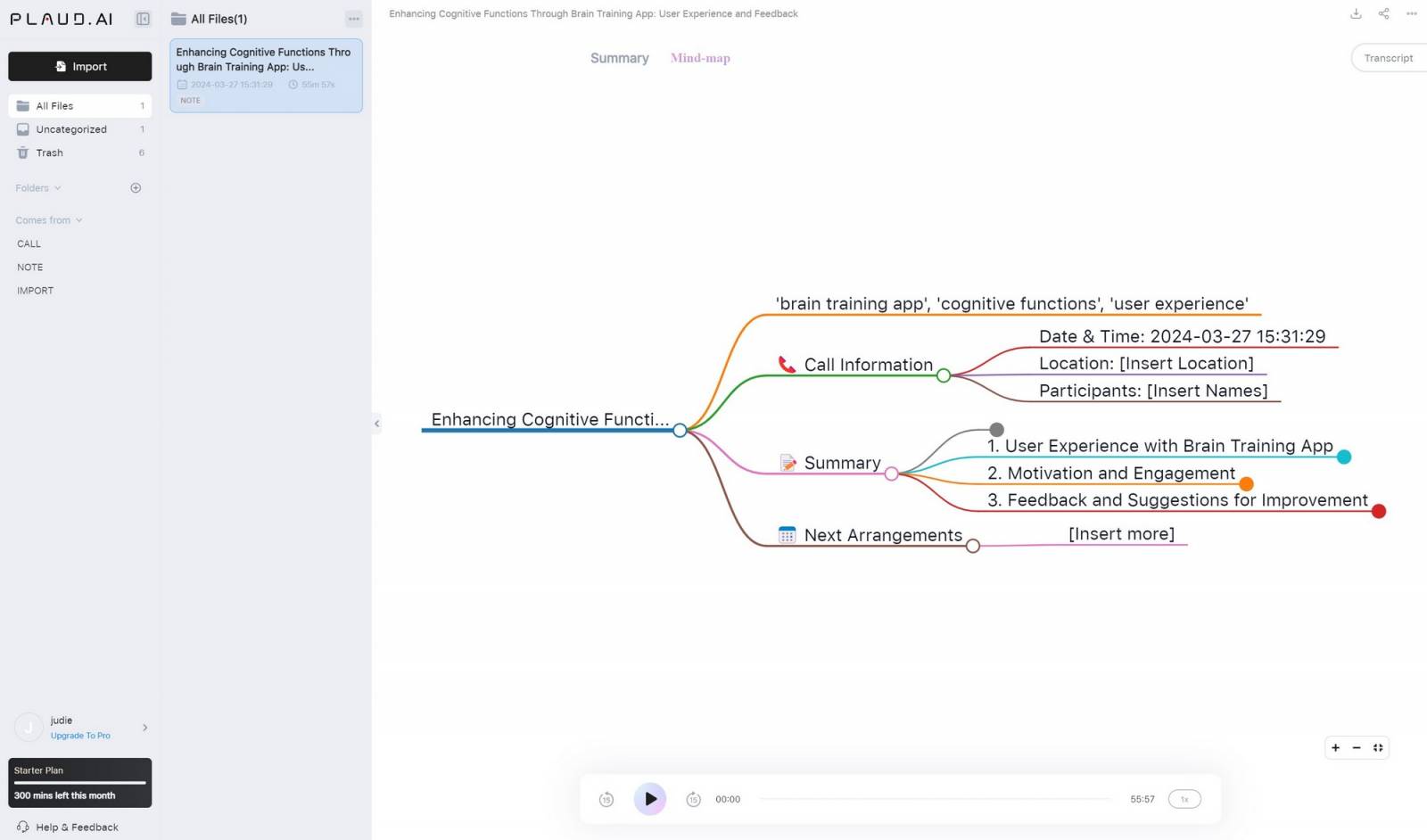Viewport: 1427px width, 840px height.
Task: Click the audio progress bar
Action: [934, 800]
